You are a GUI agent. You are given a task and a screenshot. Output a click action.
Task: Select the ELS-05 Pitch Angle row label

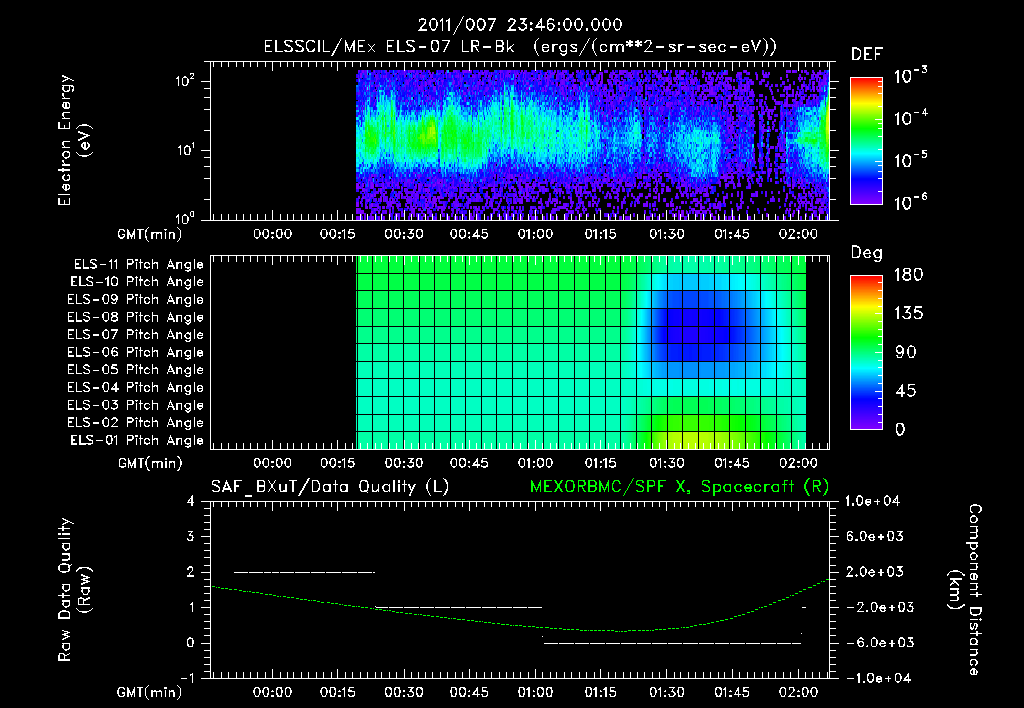pos(135,370)
